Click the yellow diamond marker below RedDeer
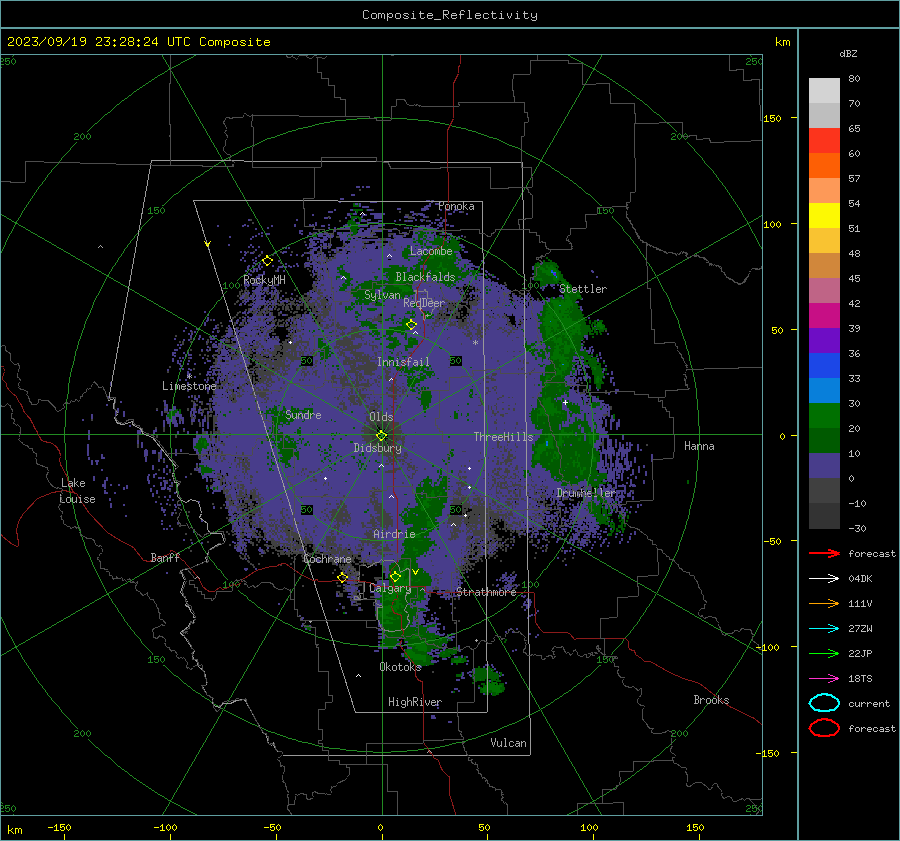The image size is (900, 841). click(411, 325)
